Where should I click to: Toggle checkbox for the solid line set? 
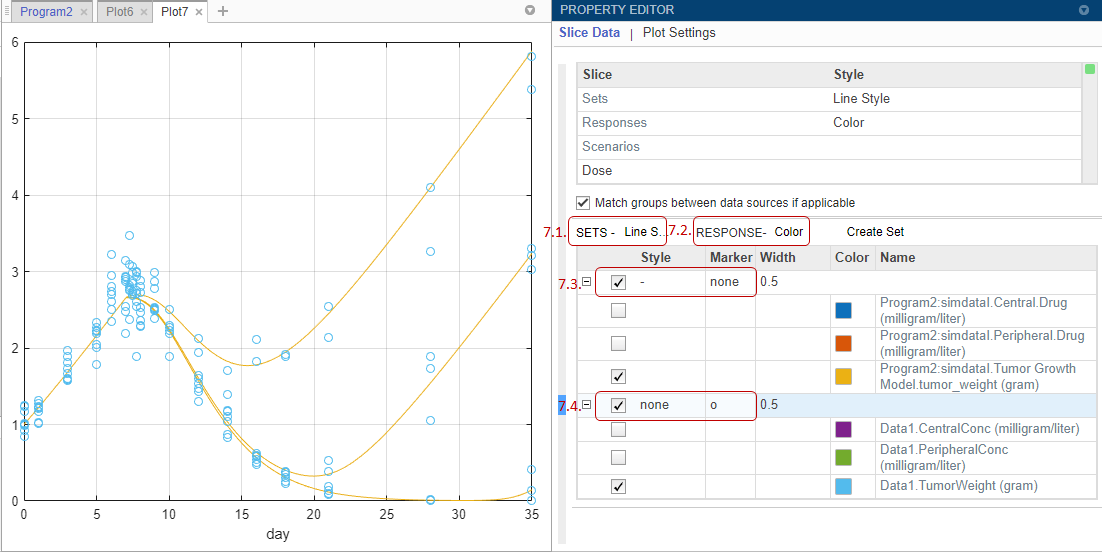(x=618, y=283)
